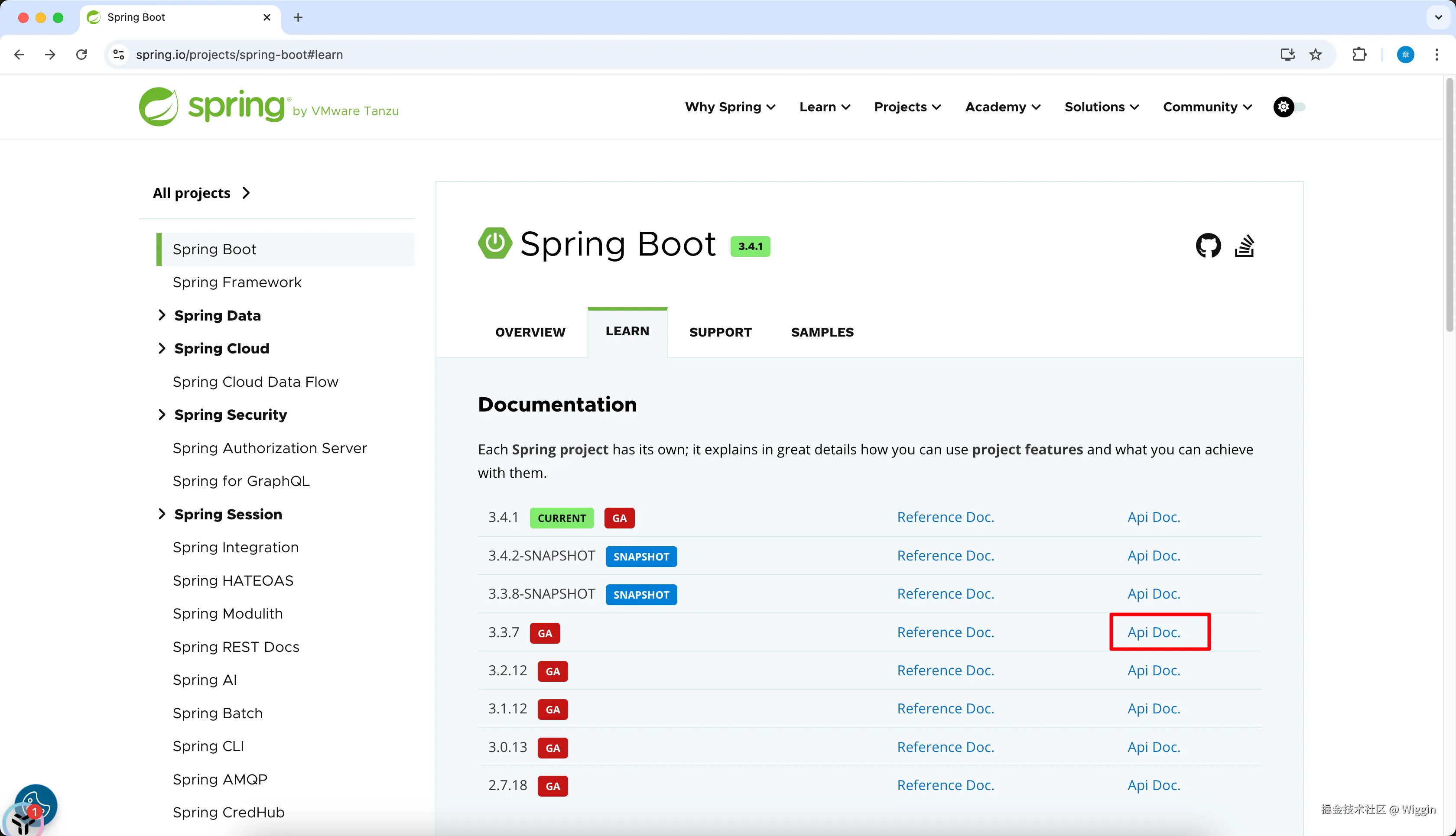Expand the Spring Data tree item

point(161,315)
